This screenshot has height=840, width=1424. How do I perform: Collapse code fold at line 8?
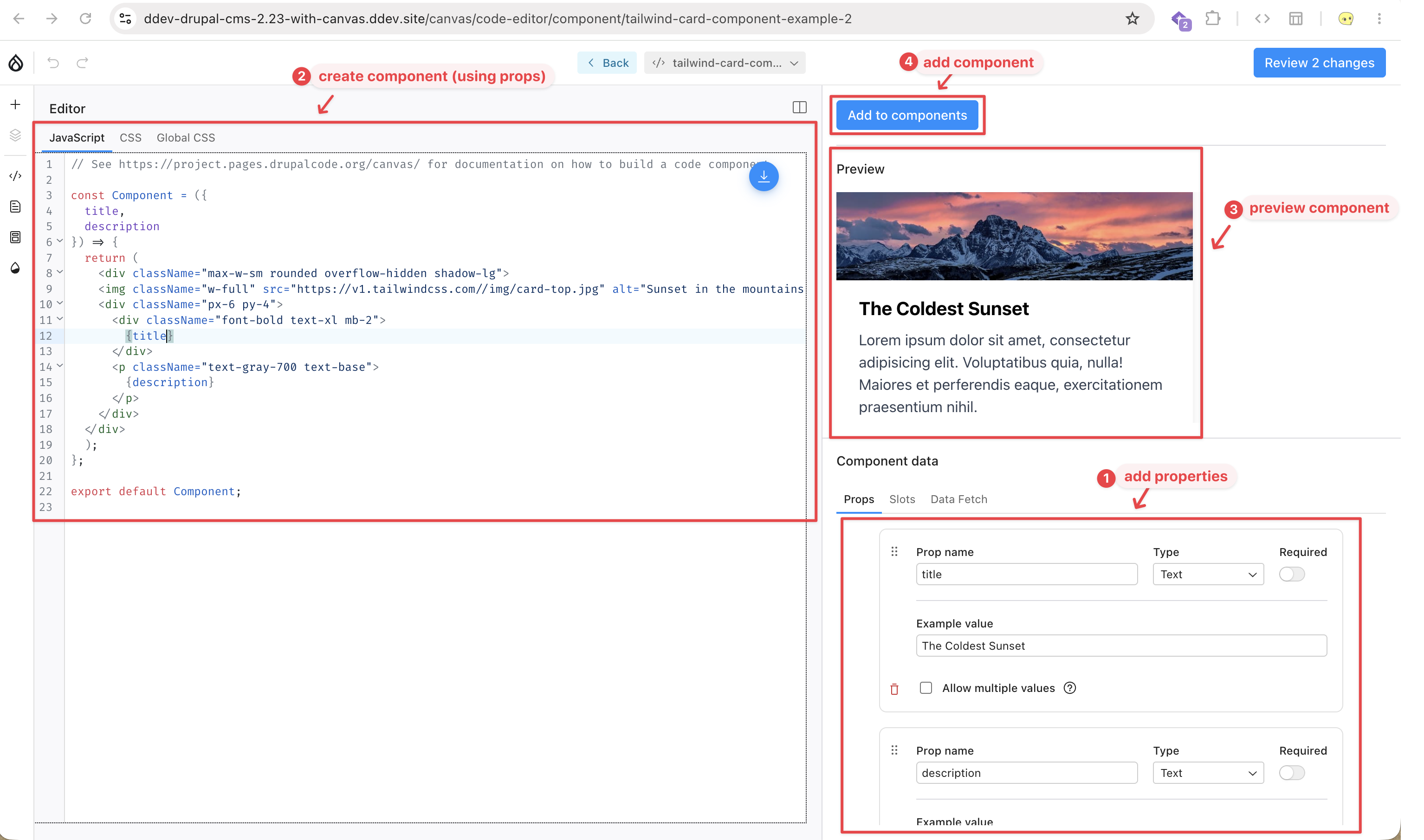pyautogui.click(x=60, y=272)
